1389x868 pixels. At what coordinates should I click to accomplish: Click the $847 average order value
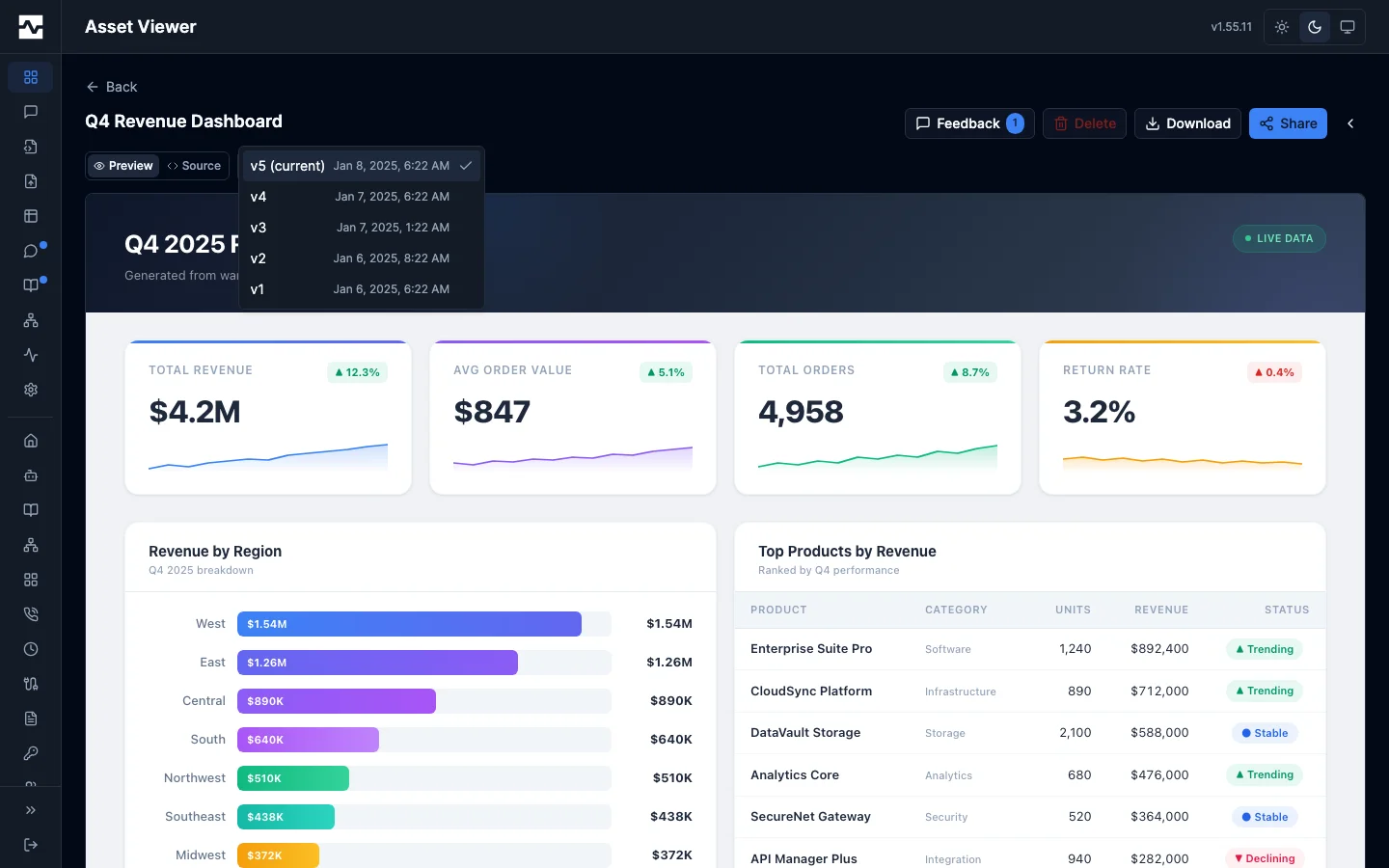[x=492, y=412]
